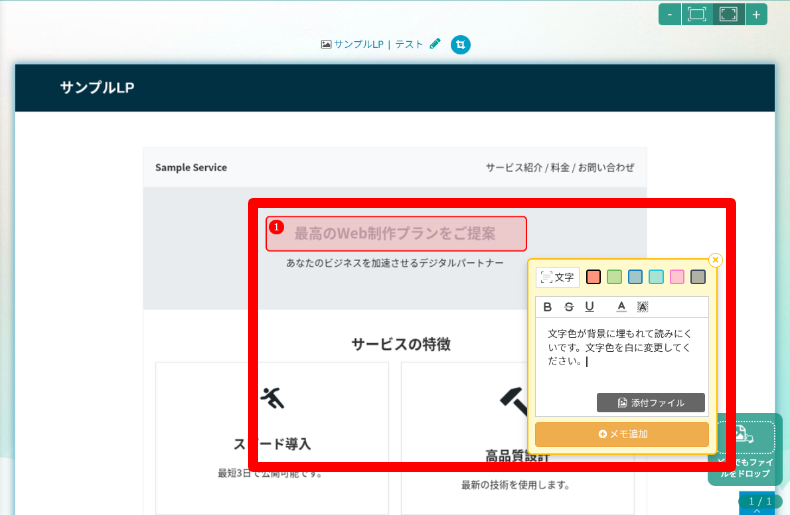Click the teal crop icon button
This screenshot has width=790, height=515.
pos(460,44)
